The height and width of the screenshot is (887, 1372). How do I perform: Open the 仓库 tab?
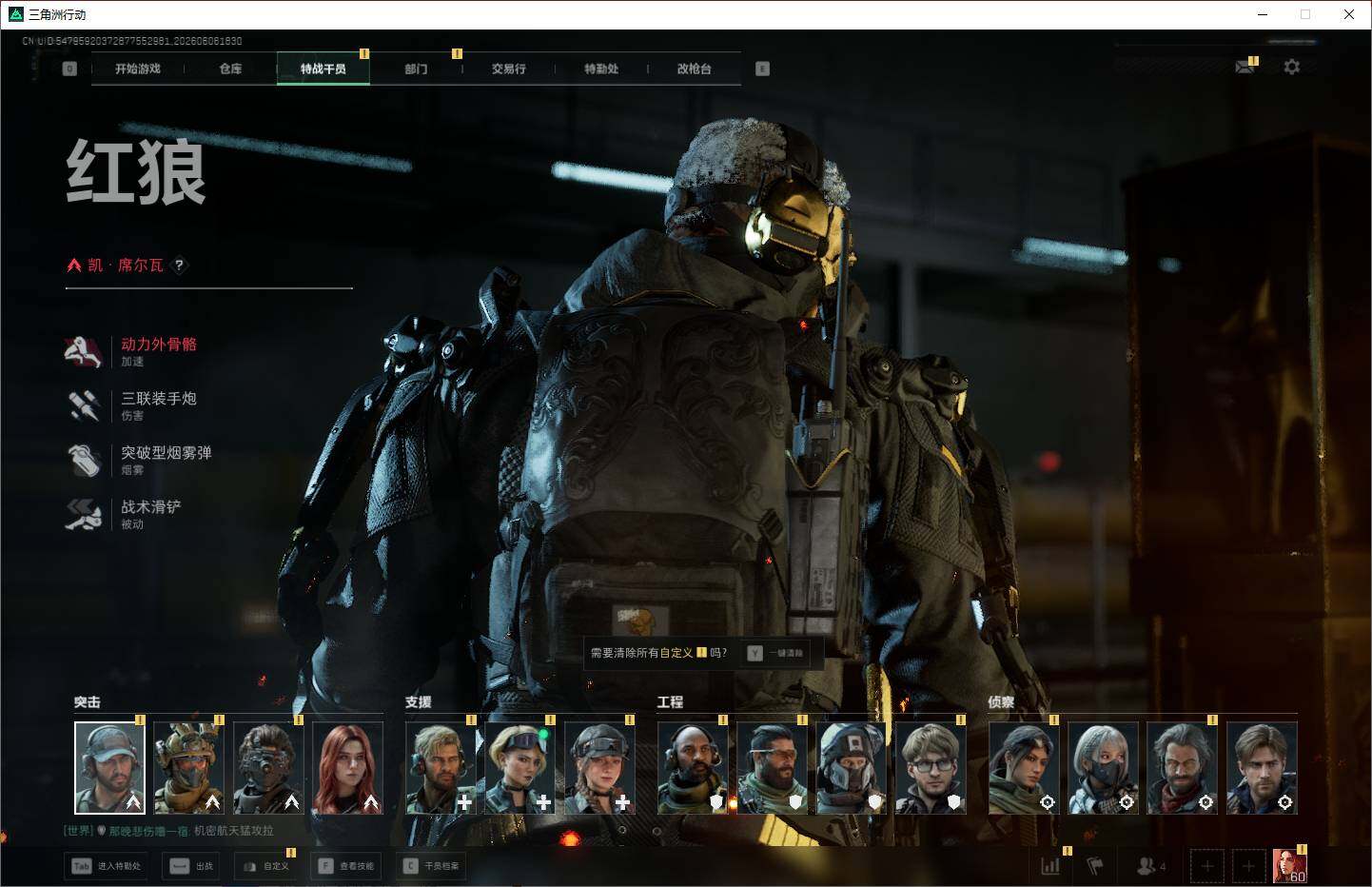[x=230, y=69]
